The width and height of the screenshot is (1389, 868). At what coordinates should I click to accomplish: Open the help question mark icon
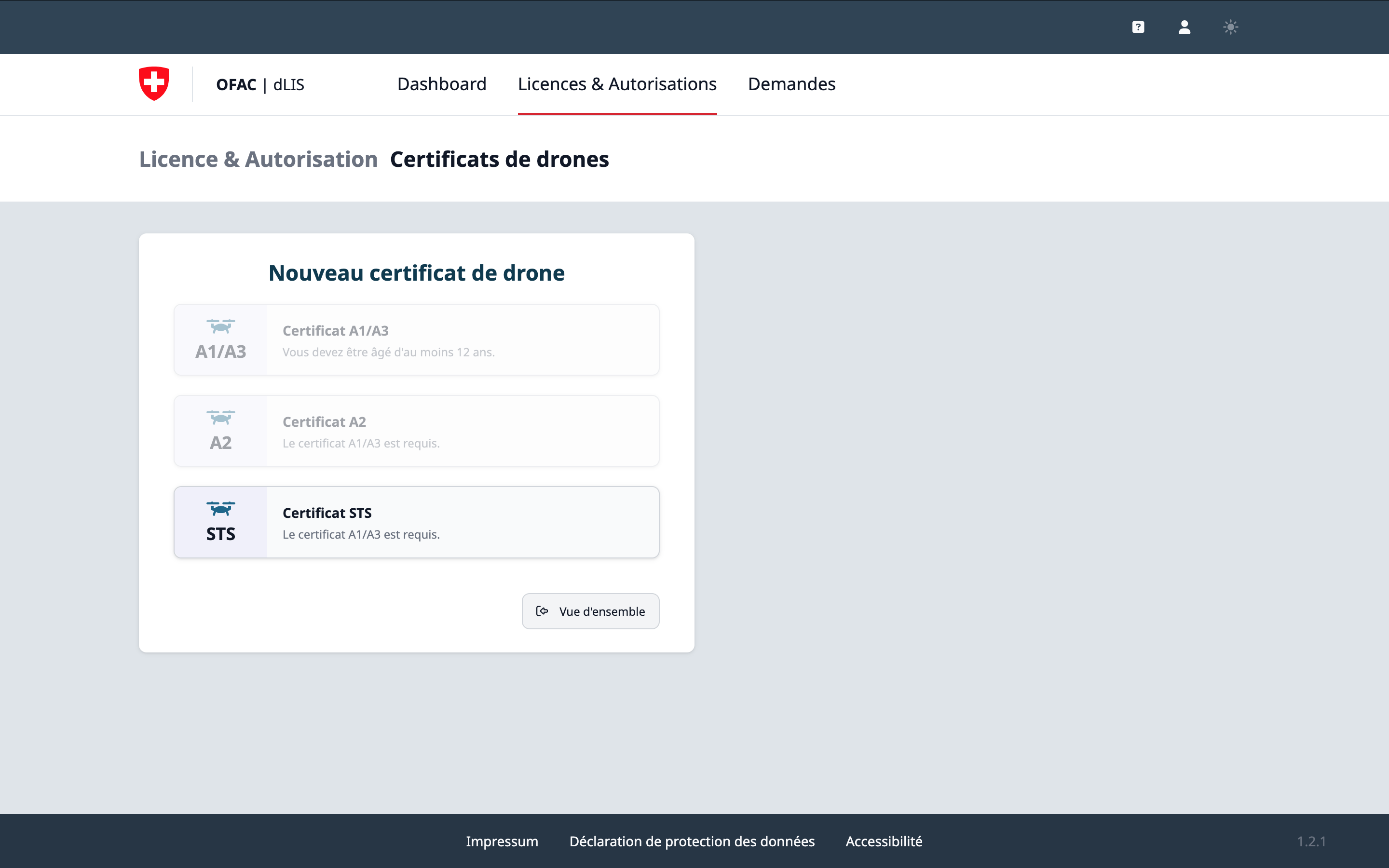tap(1138, 27)
